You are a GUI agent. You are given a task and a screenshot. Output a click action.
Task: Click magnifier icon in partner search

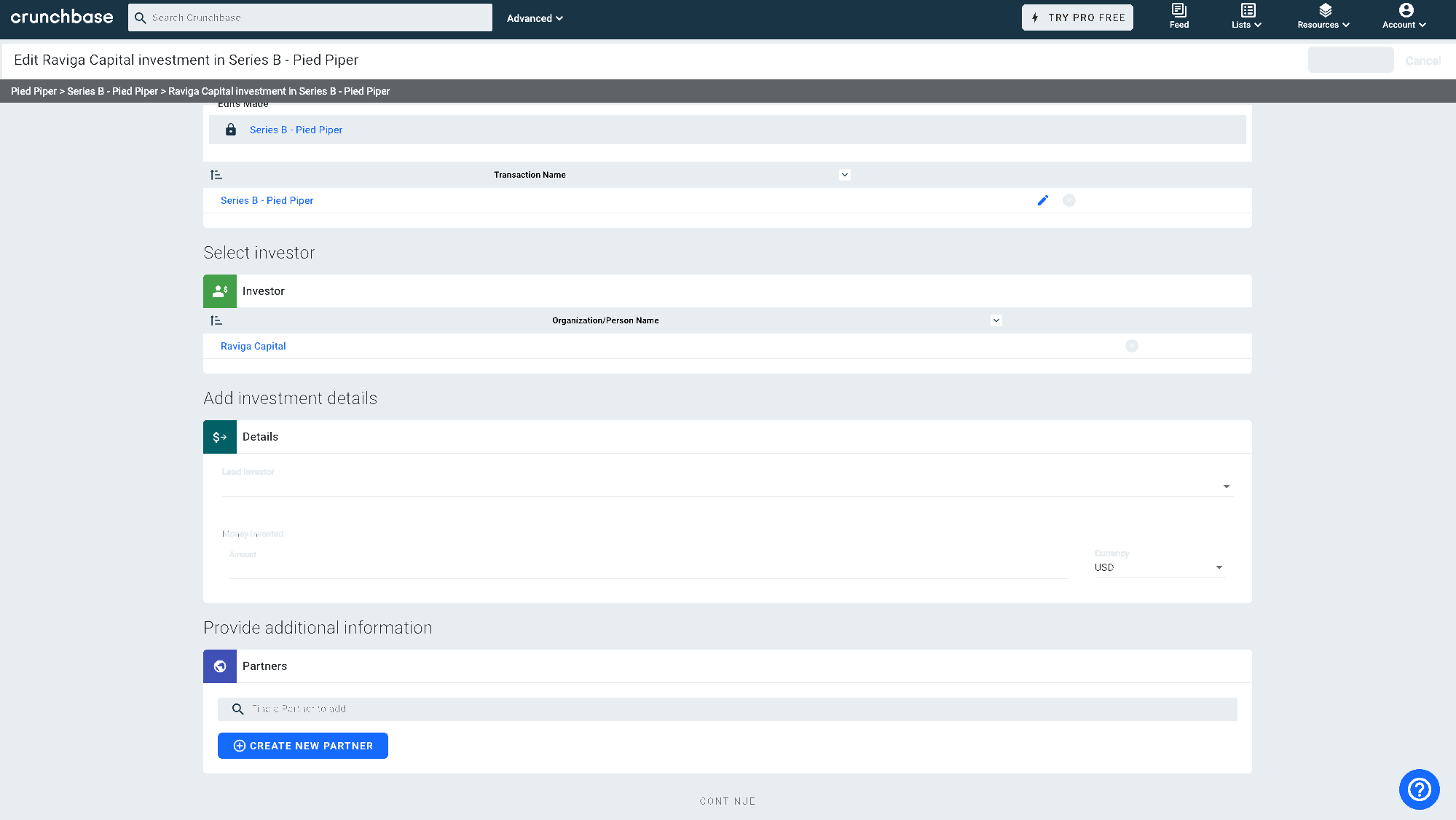[237, 709]
